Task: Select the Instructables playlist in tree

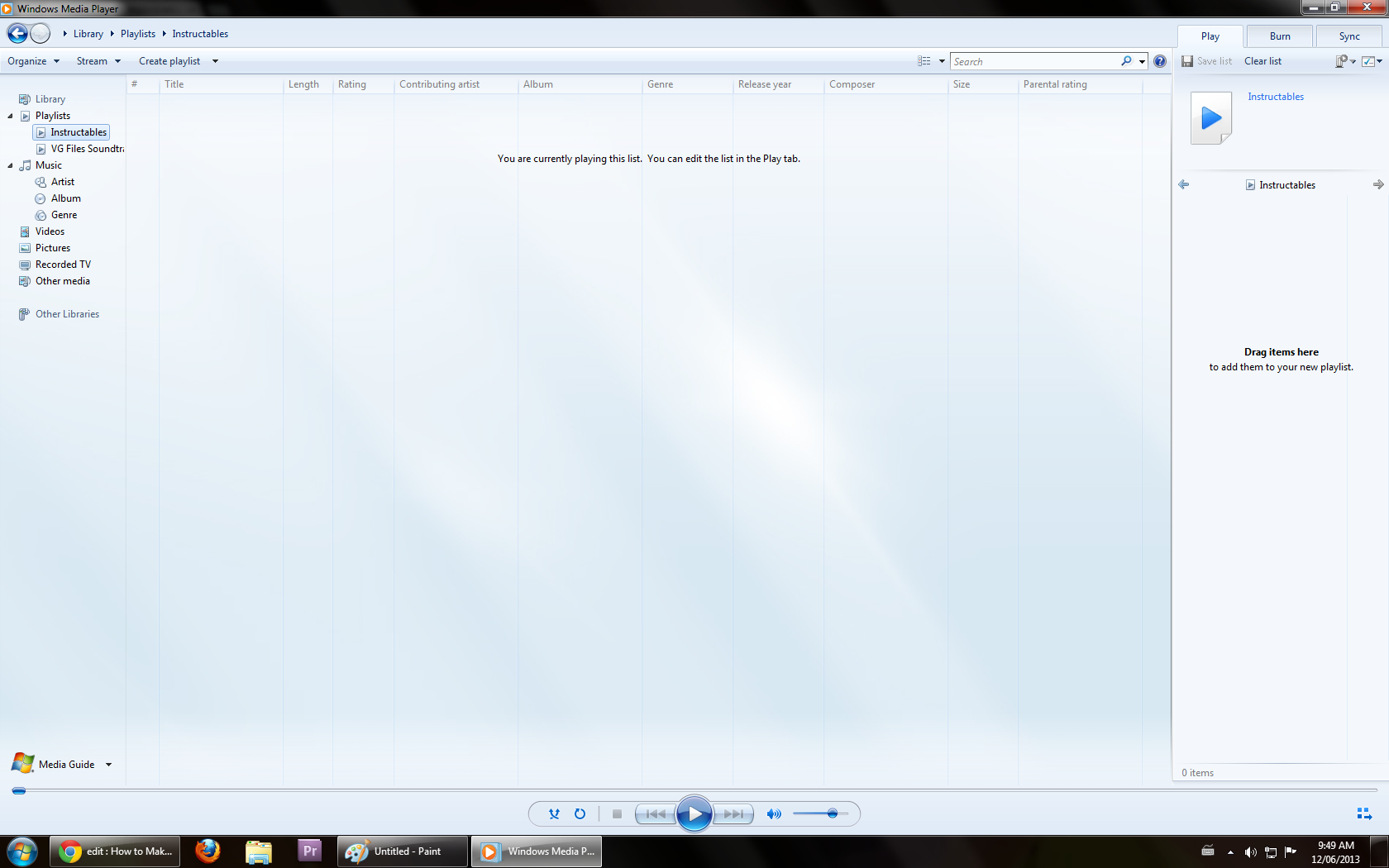Action: (71, 132)
